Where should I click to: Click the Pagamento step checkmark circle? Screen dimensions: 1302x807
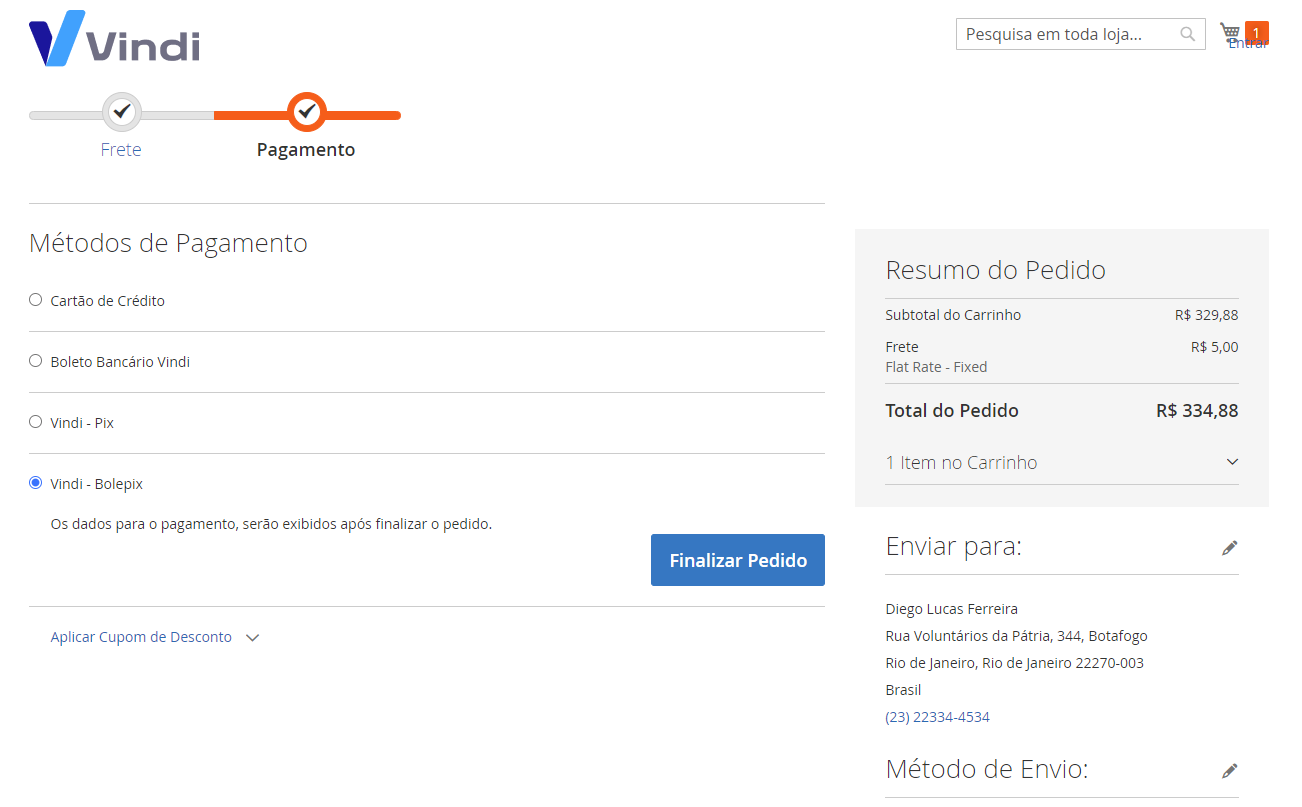pos(307,112)
